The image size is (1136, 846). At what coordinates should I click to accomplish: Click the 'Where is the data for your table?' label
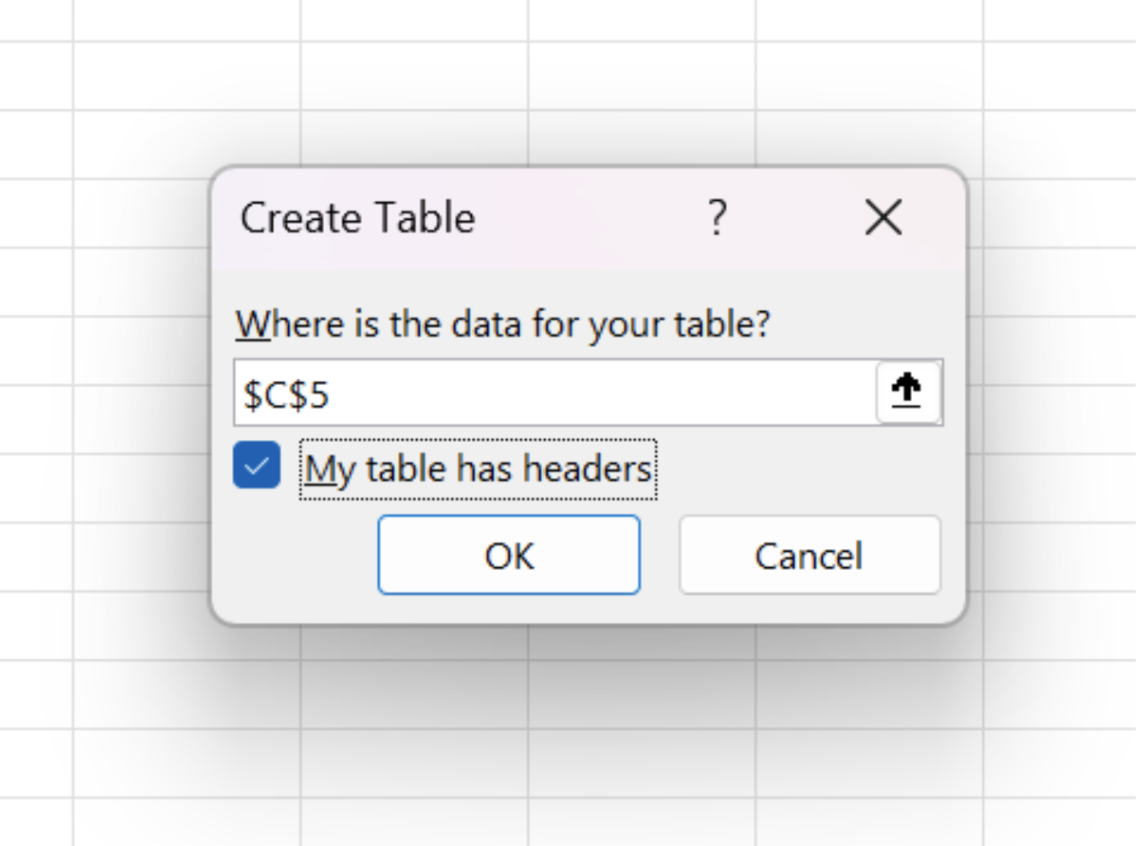[x=503, y=325]
